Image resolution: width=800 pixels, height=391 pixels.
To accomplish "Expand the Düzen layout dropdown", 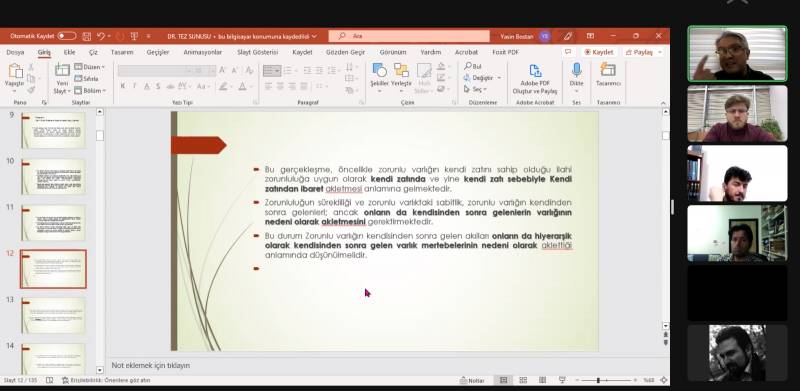I will (x=90, y=67).
